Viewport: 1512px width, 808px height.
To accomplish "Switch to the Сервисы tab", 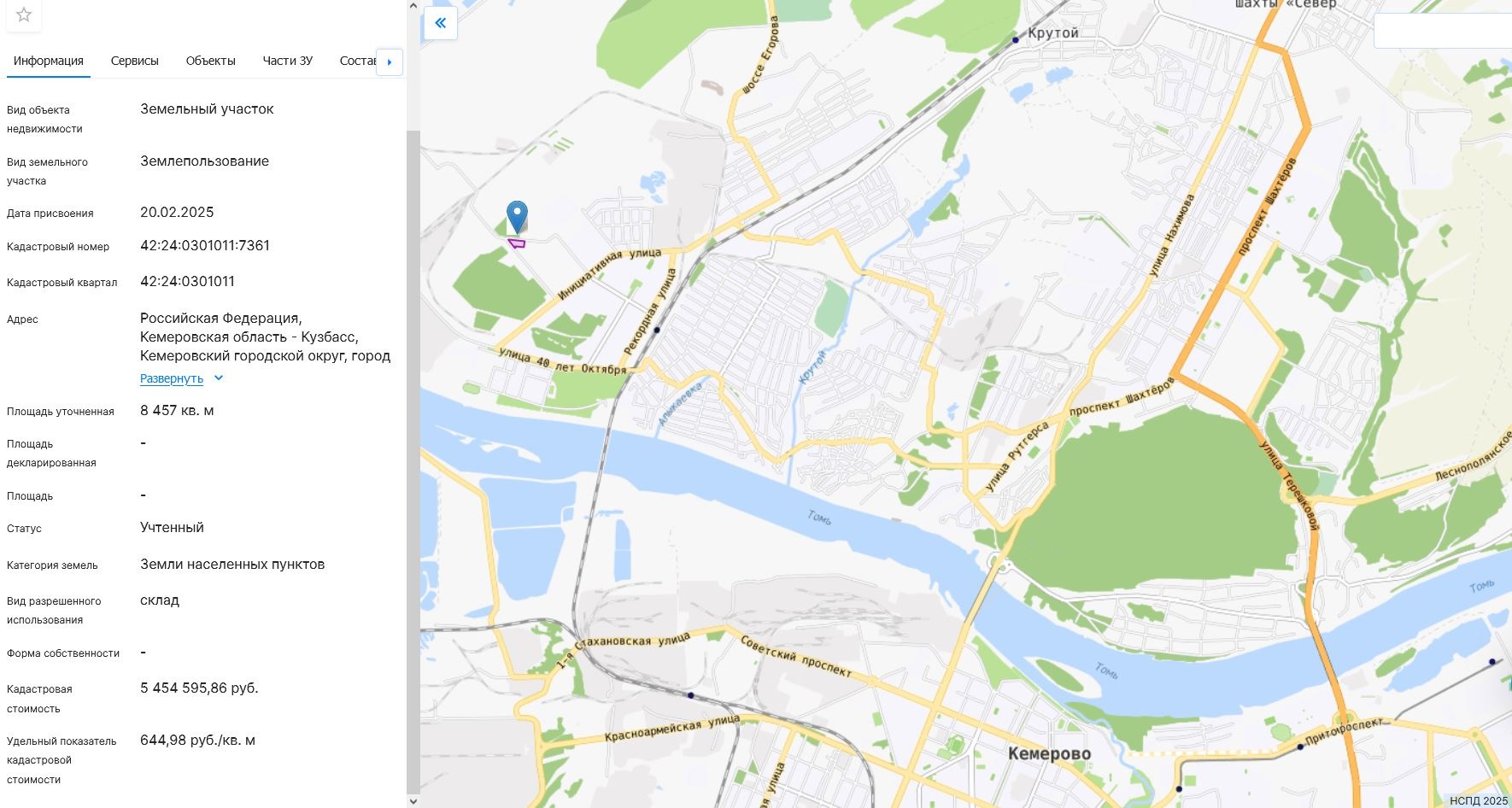I will tap(135, 61).
